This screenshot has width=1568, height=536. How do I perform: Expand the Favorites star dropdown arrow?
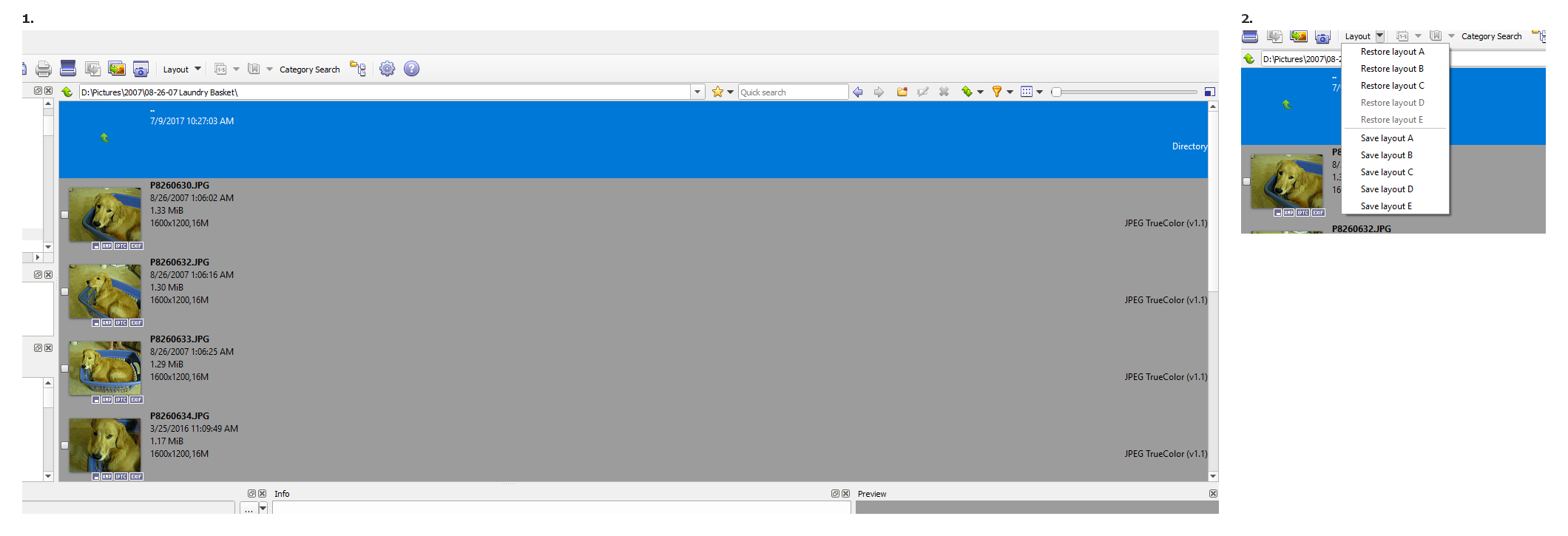(730, 92)
